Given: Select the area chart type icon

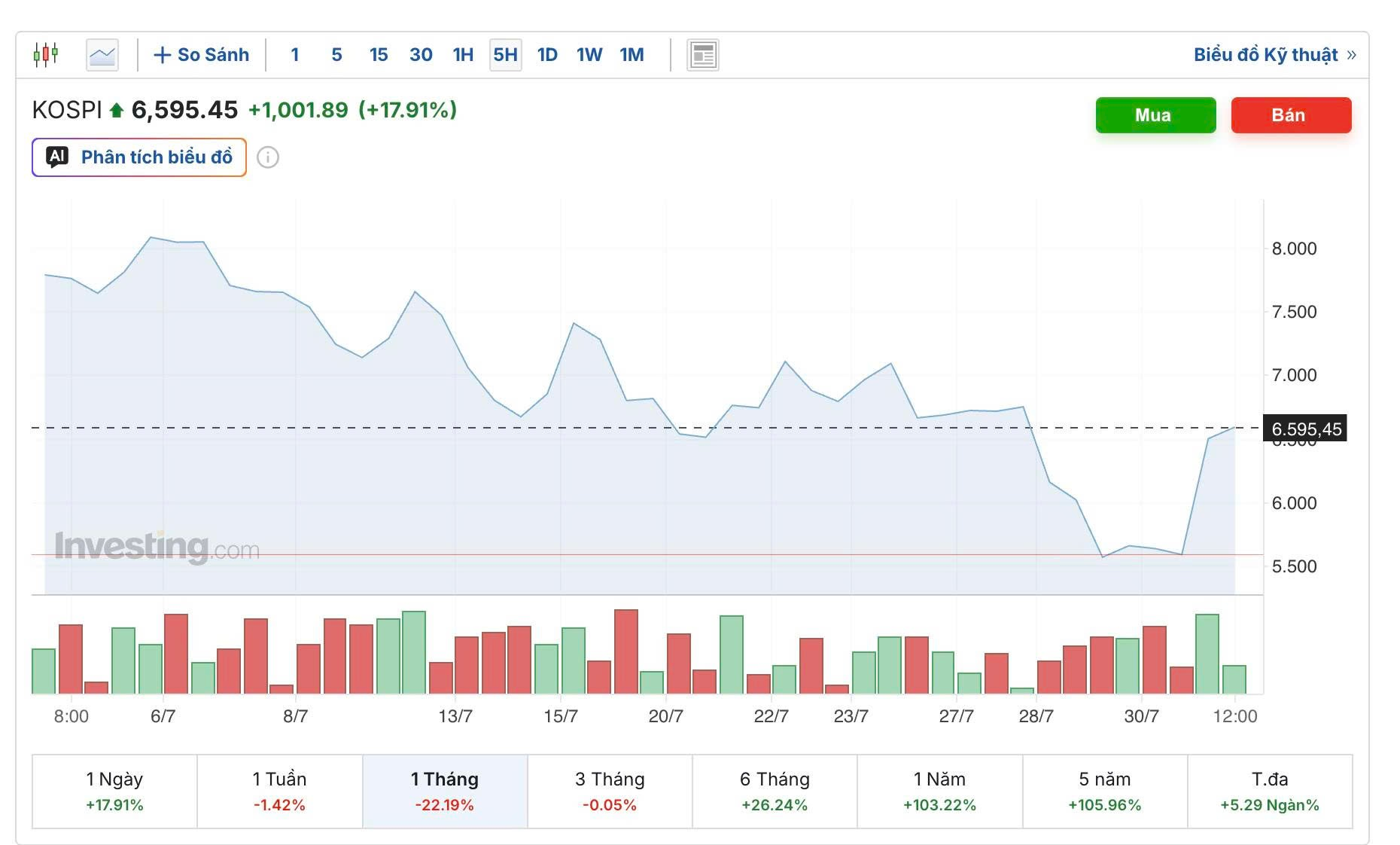Looking at the screenshot, I should pos(102,55).
